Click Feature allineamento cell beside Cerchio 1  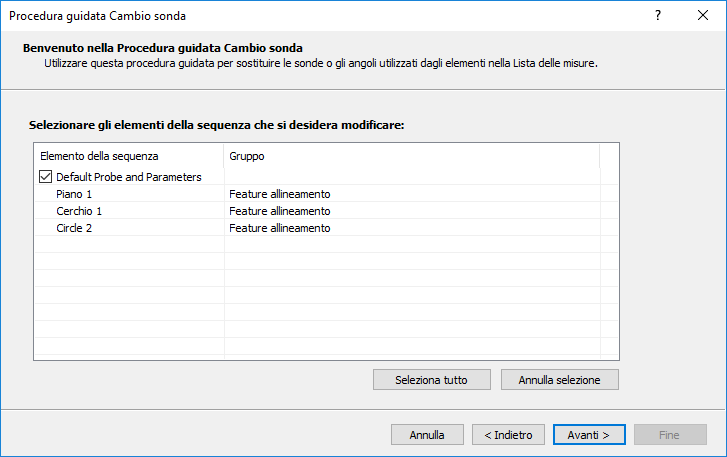(280, 211)
